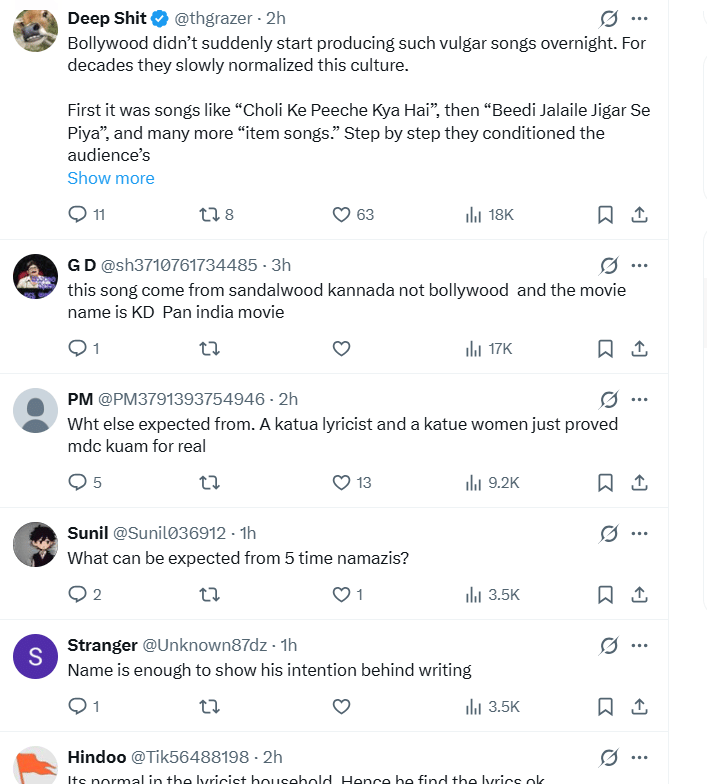Bookmark Stranger's tweet
The image size is (707, 784).
pyautogui.click(x=605, y=706)
